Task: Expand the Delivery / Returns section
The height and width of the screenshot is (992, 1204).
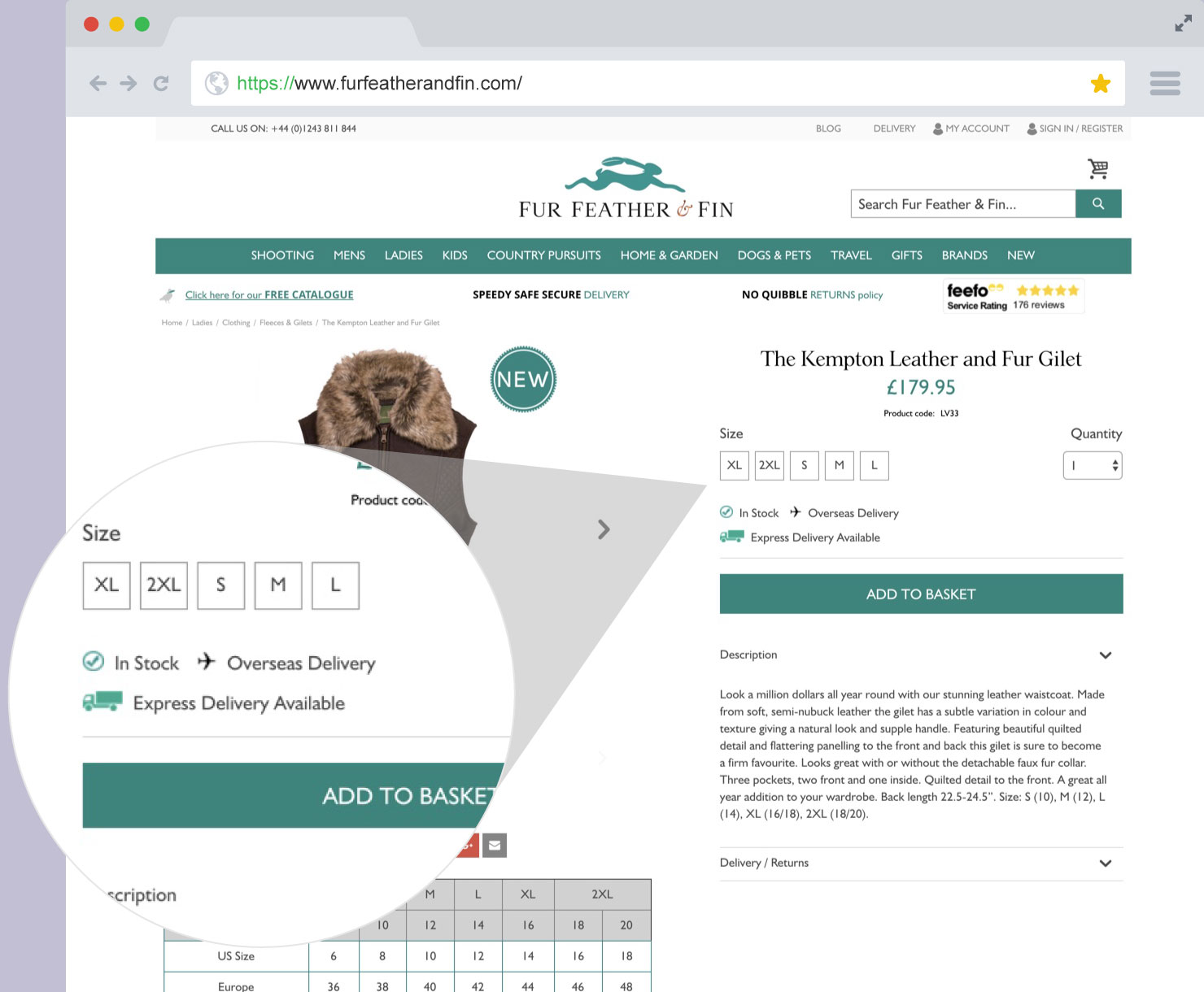Action: click(x=921, y=863)
